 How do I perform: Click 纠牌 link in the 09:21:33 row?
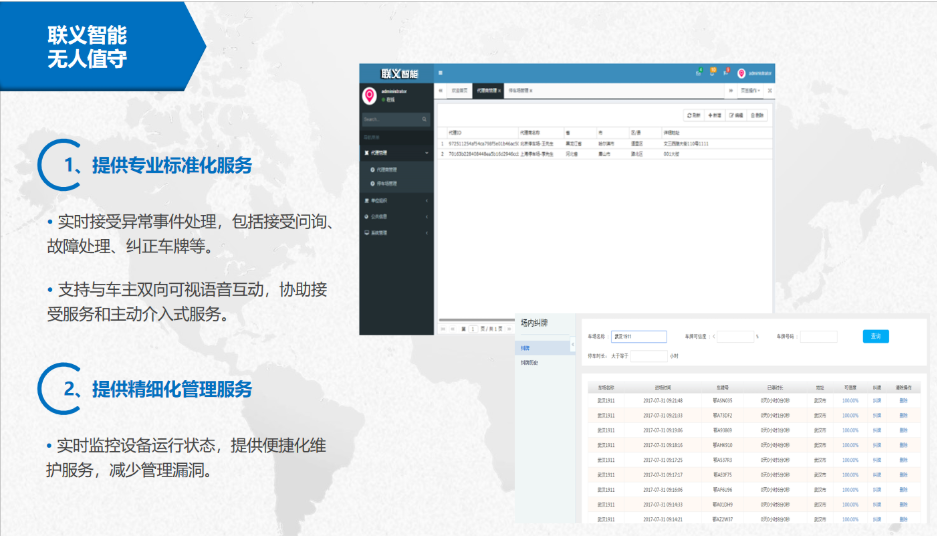(877, 415)
